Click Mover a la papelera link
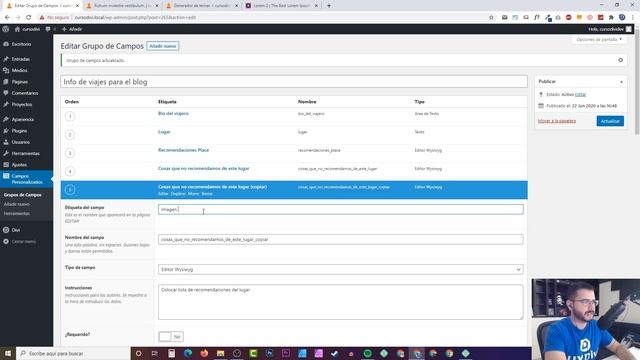Image resolution: width=640 pixels, height=360 pixels. coord(557,121)
